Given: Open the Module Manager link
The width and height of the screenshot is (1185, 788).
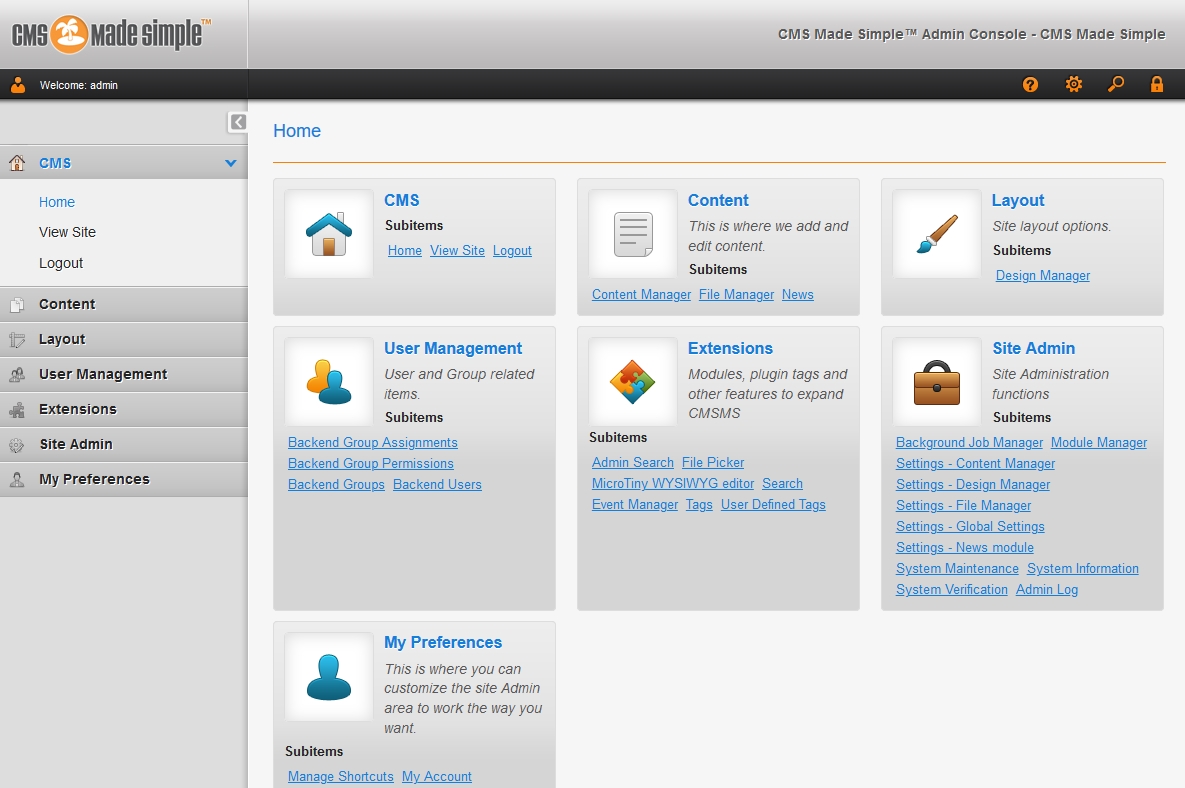Looking at the screenshot, I should tap(1099, 443).
